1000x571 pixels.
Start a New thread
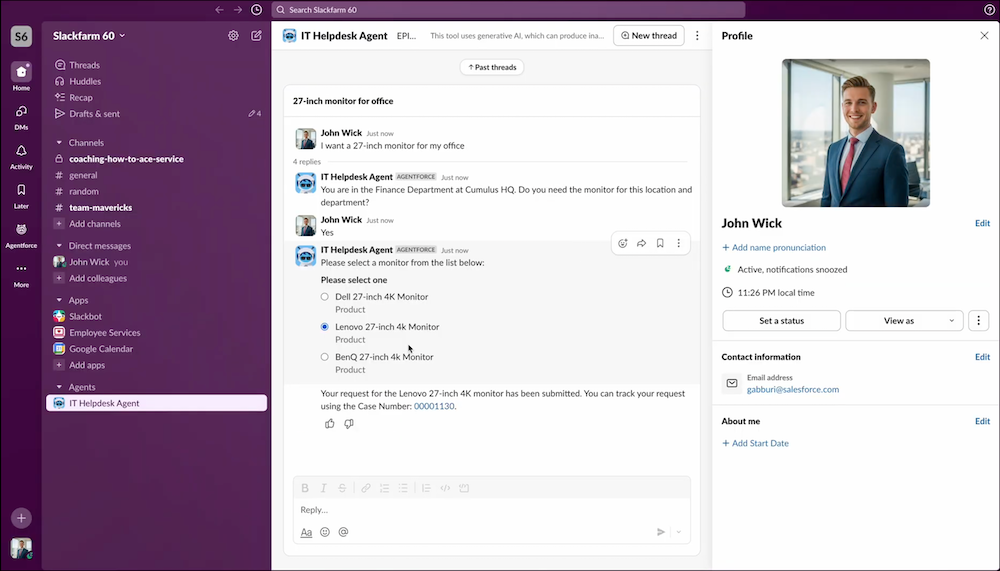click(649, 36)
